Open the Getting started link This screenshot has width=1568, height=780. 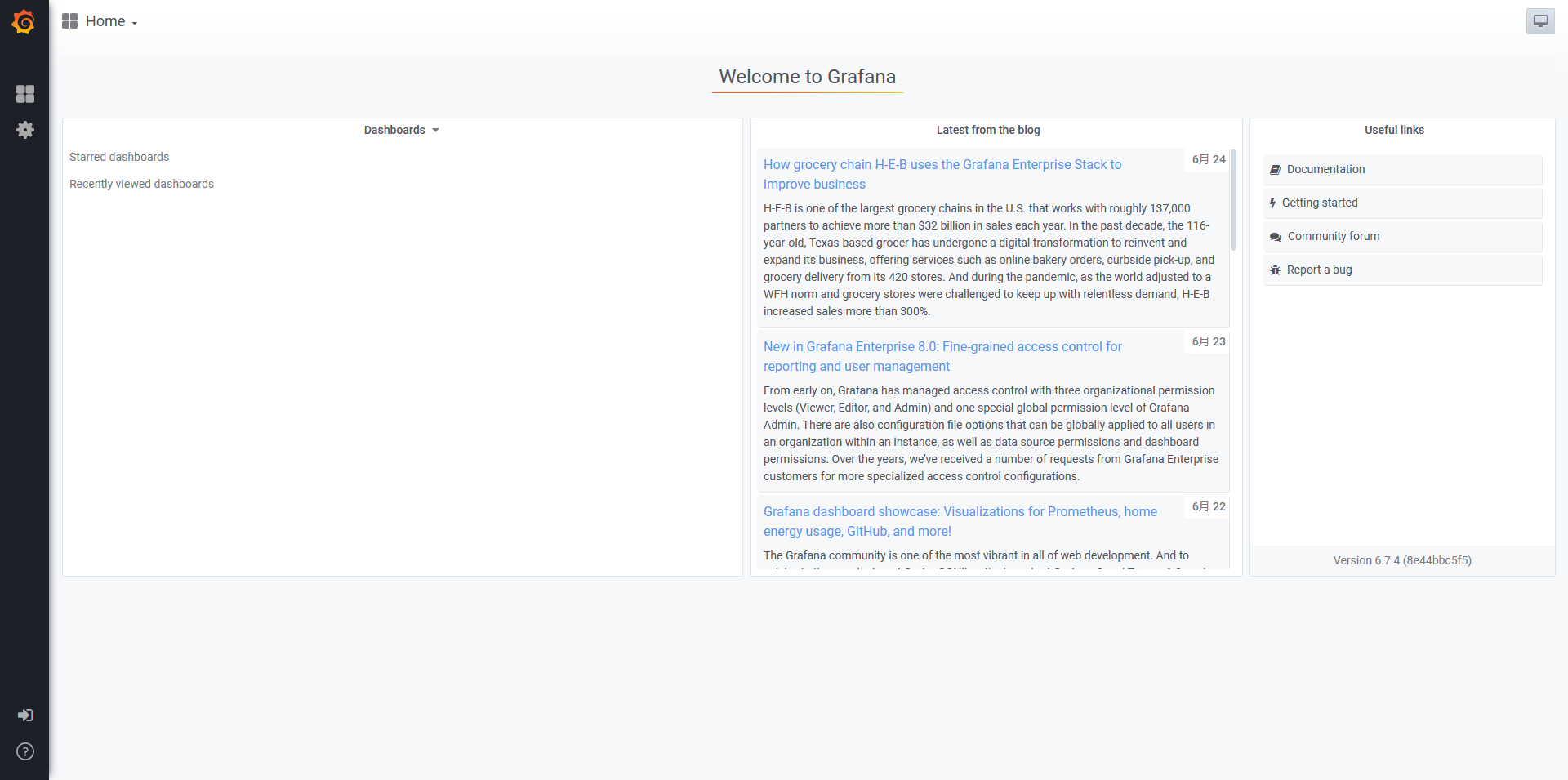pyautogui.click(x=1402, y=203)
